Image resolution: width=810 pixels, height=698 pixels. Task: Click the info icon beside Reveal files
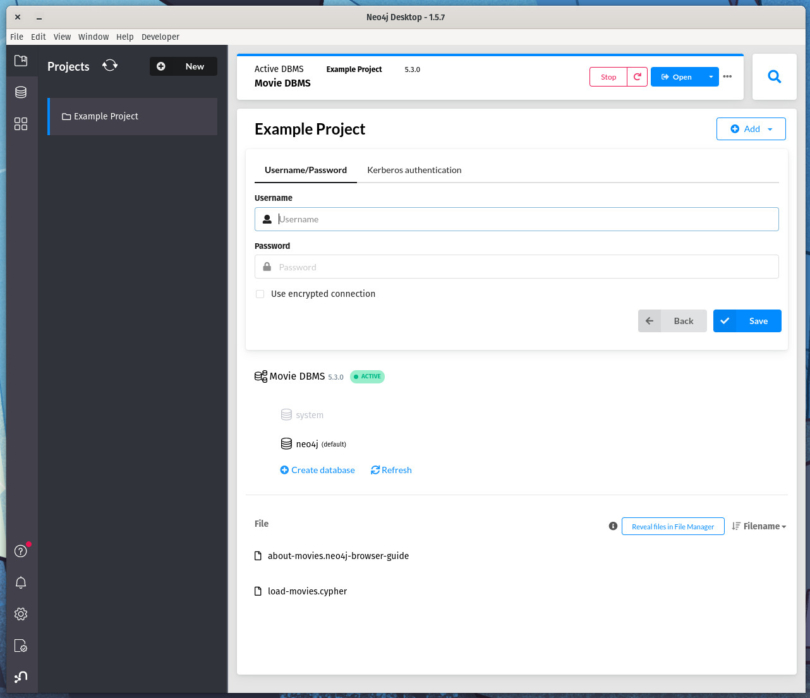(x=613, y=525)
